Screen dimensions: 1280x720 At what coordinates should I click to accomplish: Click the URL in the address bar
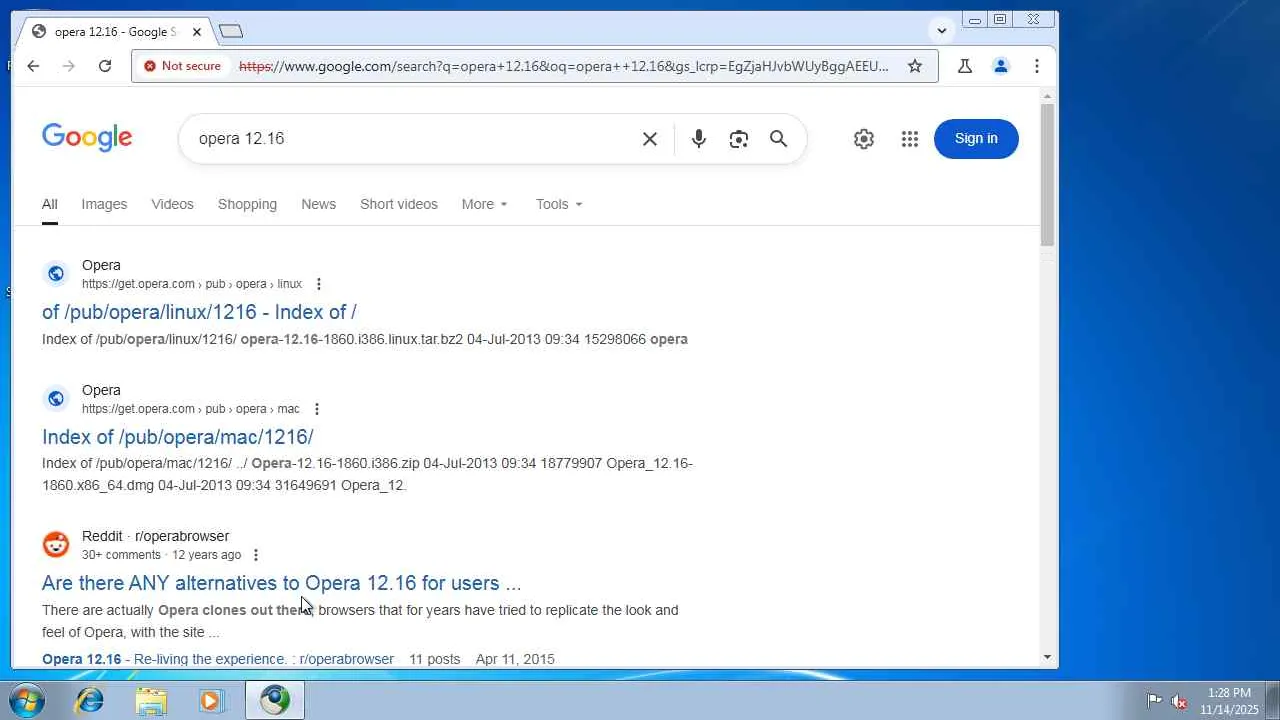pyautogui.click(x=563, y=66)
